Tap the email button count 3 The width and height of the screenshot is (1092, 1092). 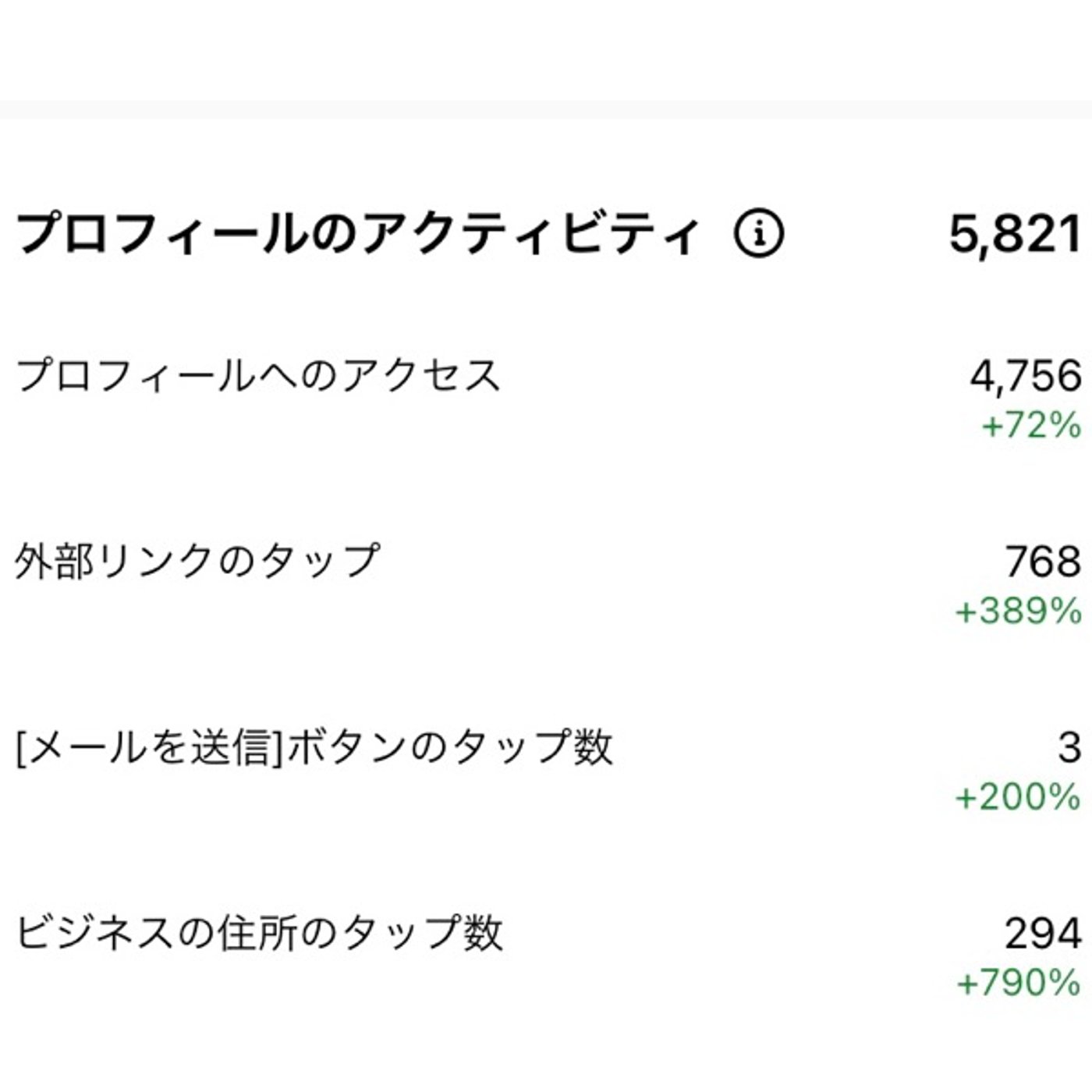1069,747
